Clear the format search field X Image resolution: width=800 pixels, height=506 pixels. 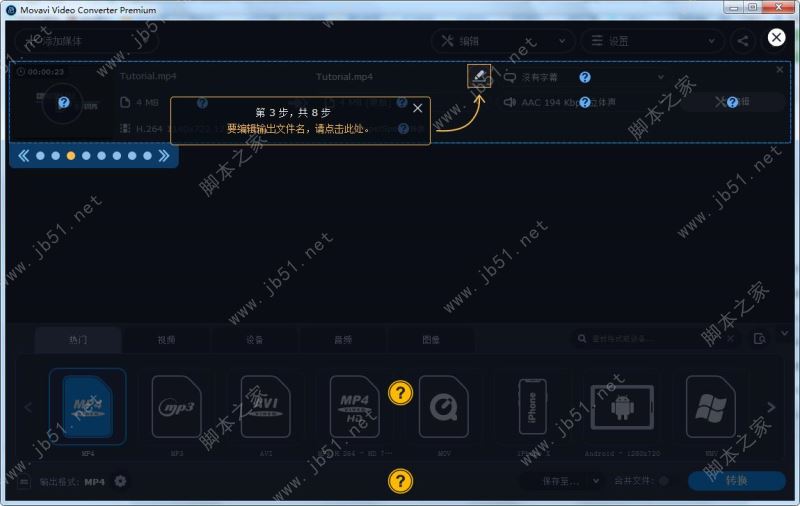pyautogui.click(x=730, y=339)
